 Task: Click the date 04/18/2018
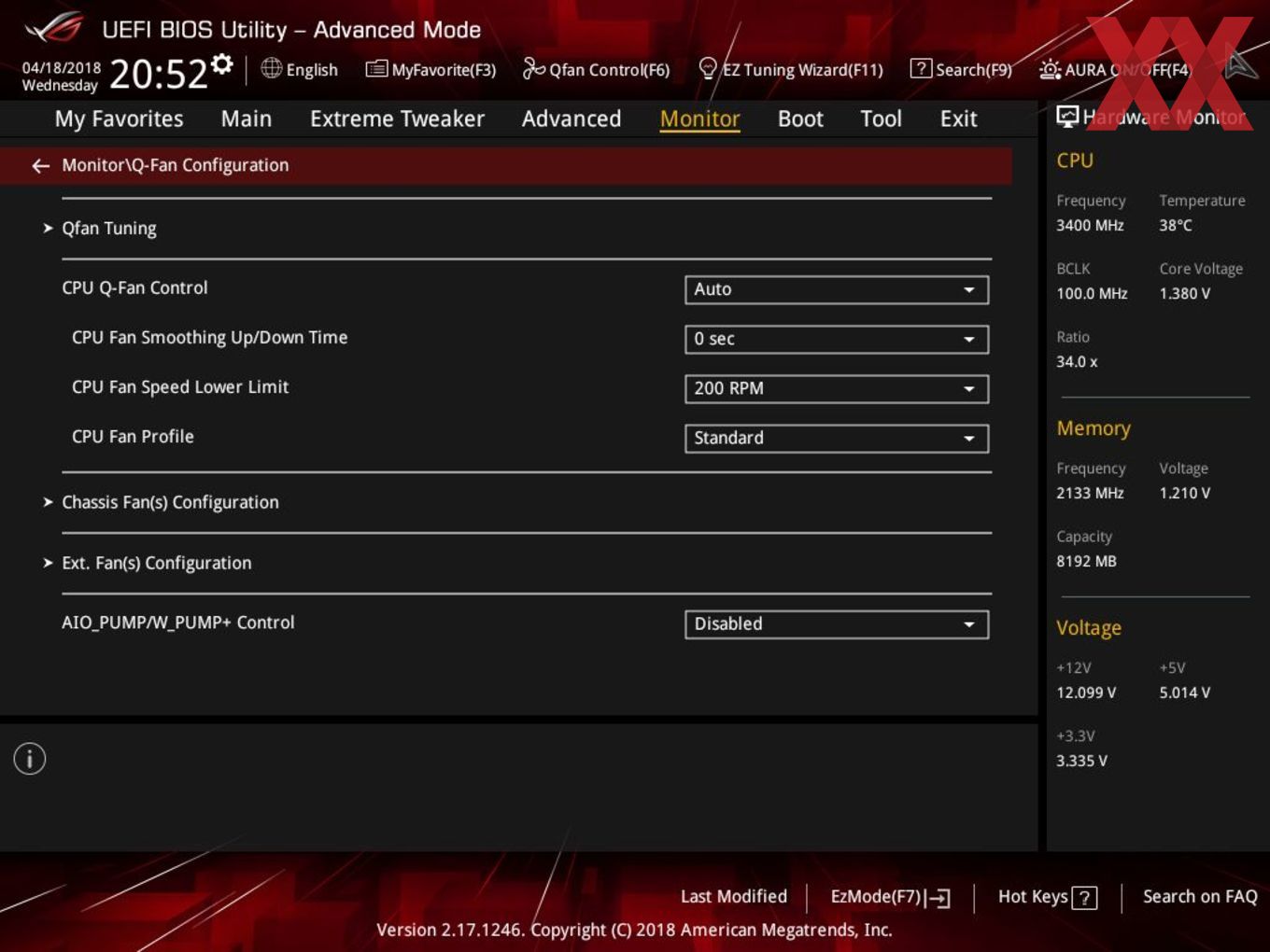pos(62,68)
